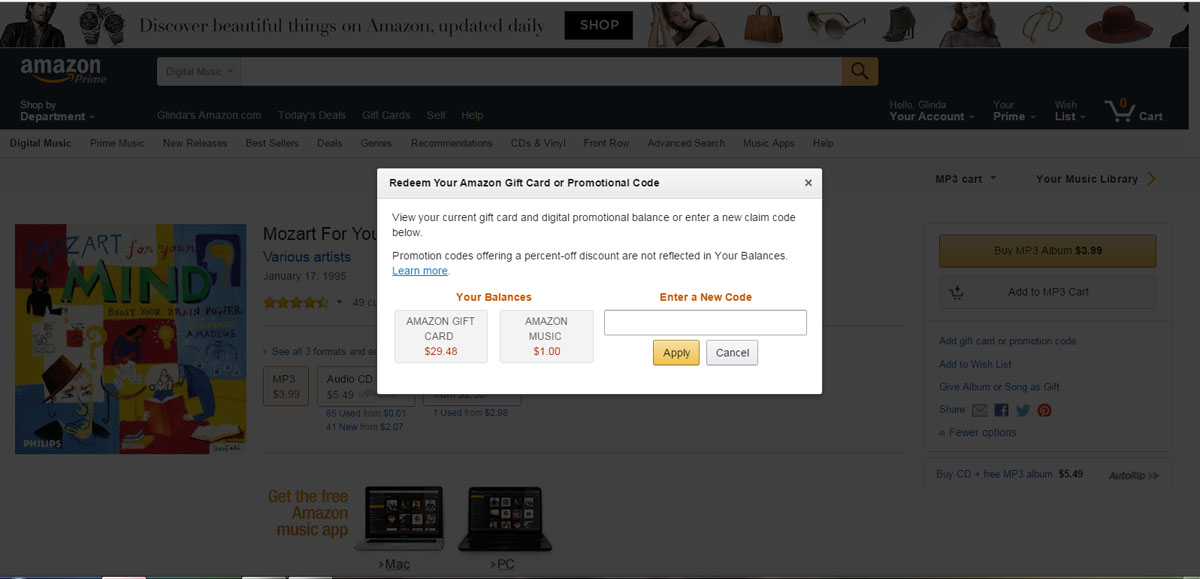
Task: Click the Mozart album cover thumbnail
Action: tap(130, 339)
